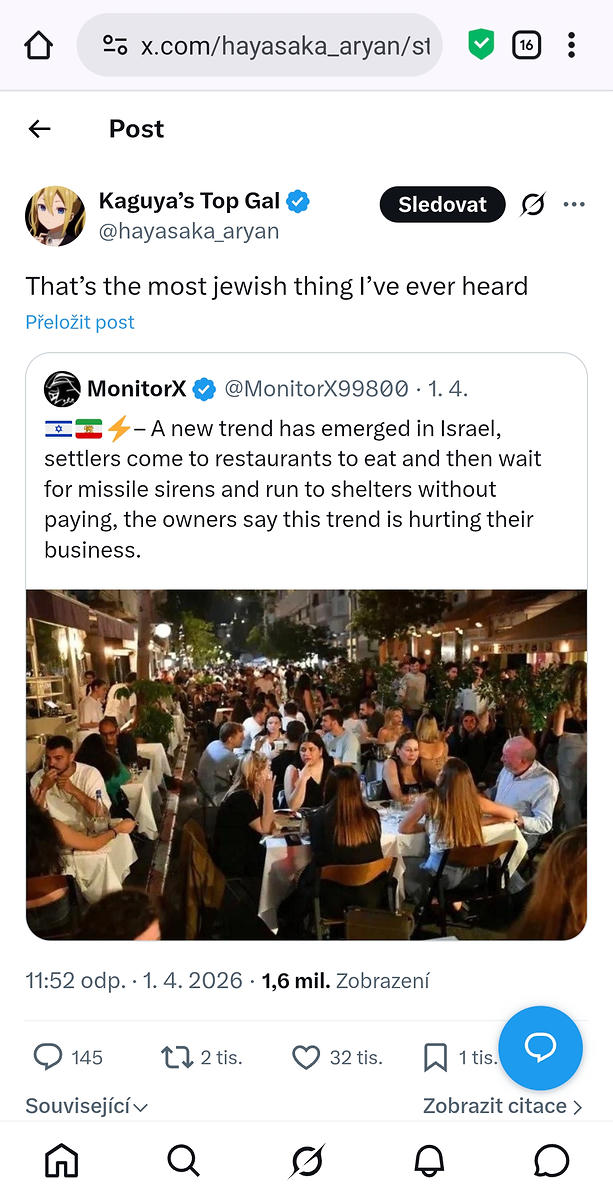
Task: Open Grok icon next to Sledovat button
Action: (x=533, y=205)
